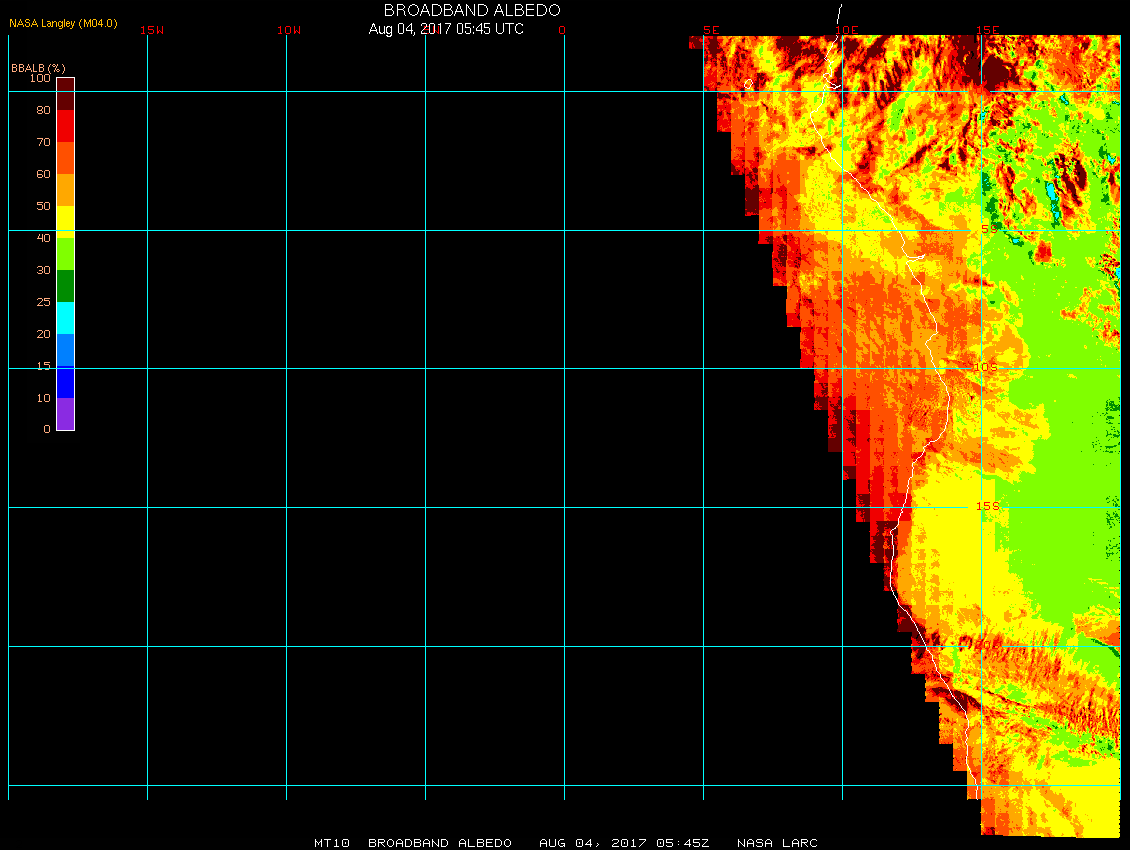
Task: Click the 15W longitude label
Action: (152, 30)
